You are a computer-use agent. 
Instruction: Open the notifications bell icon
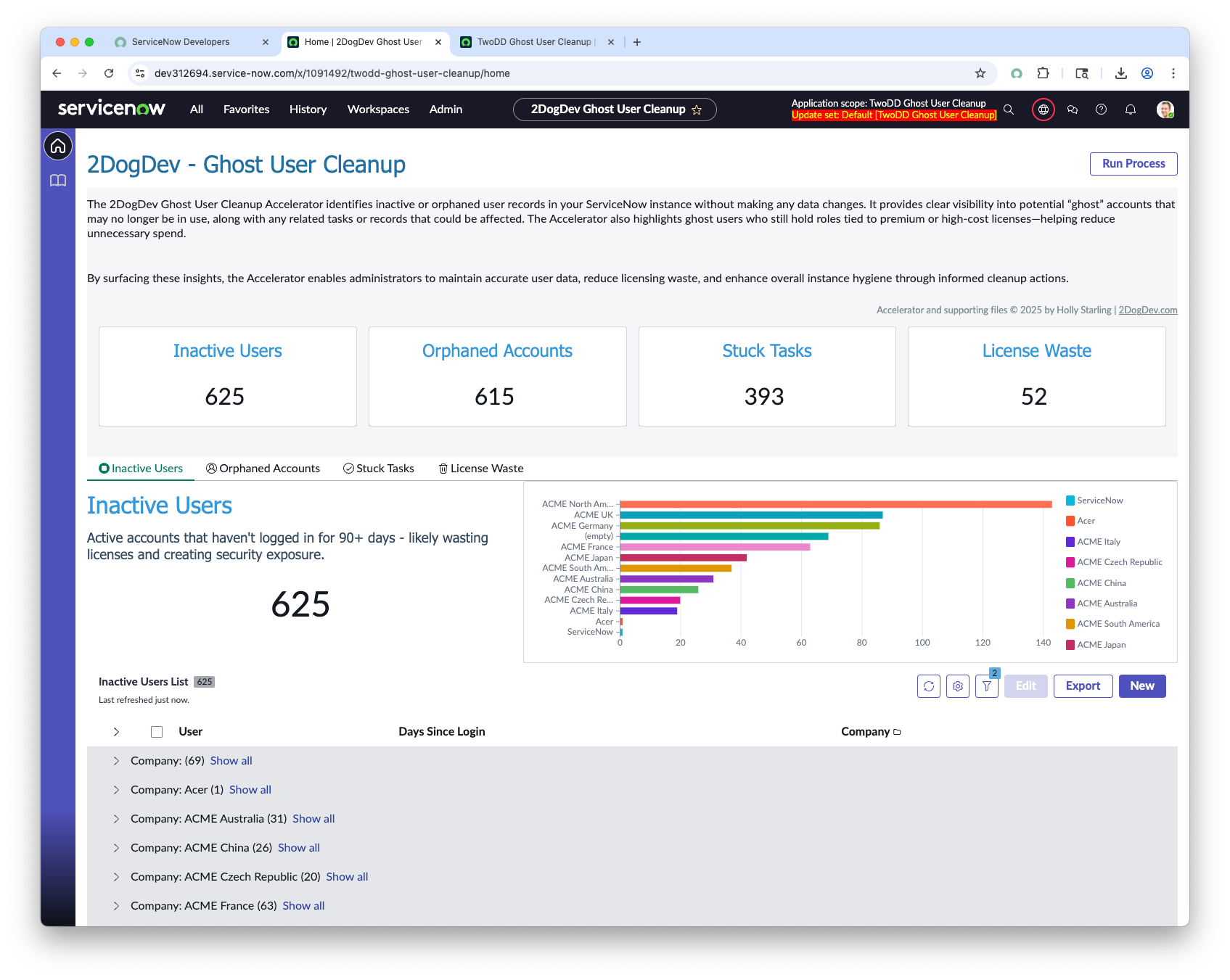(1130, 110)
